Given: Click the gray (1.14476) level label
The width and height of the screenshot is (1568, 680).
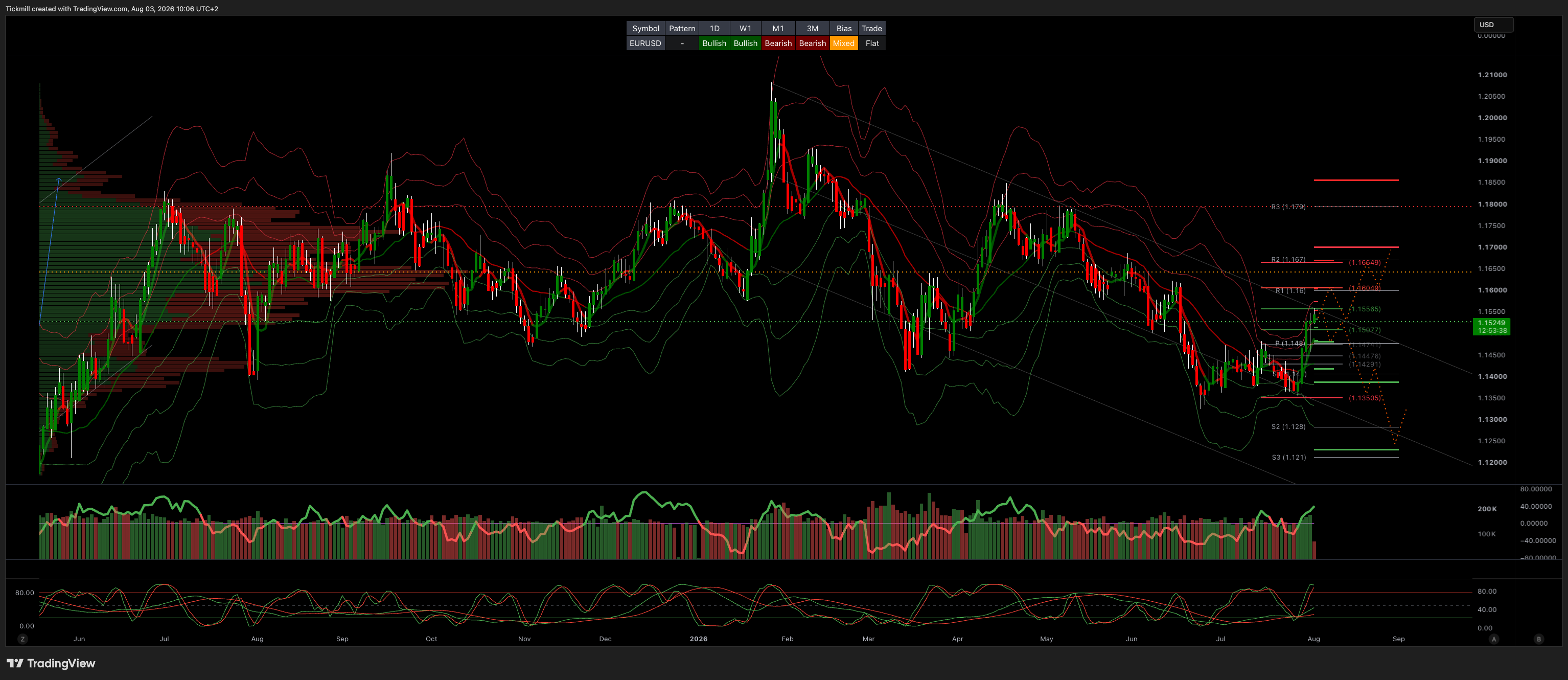Looking at the screenshot, I should coord(1365,356).
